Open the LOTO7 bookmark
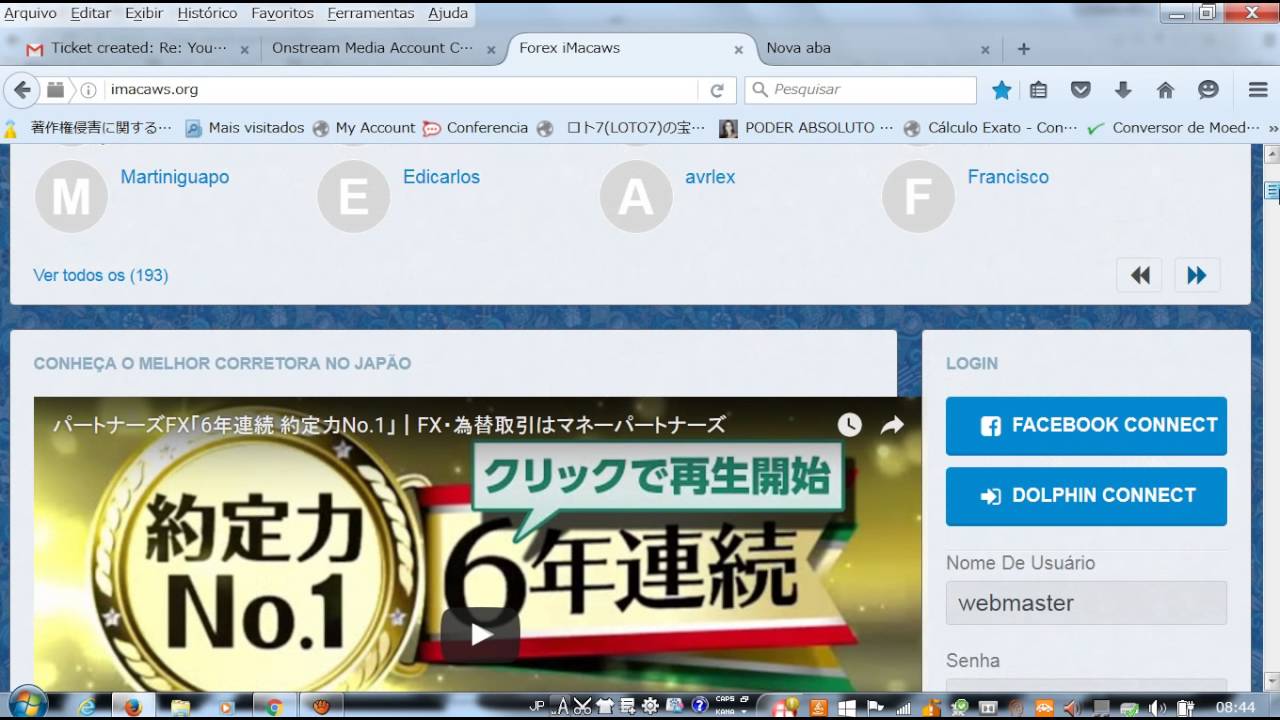The image size is (1280, 720). coord(622,128)
